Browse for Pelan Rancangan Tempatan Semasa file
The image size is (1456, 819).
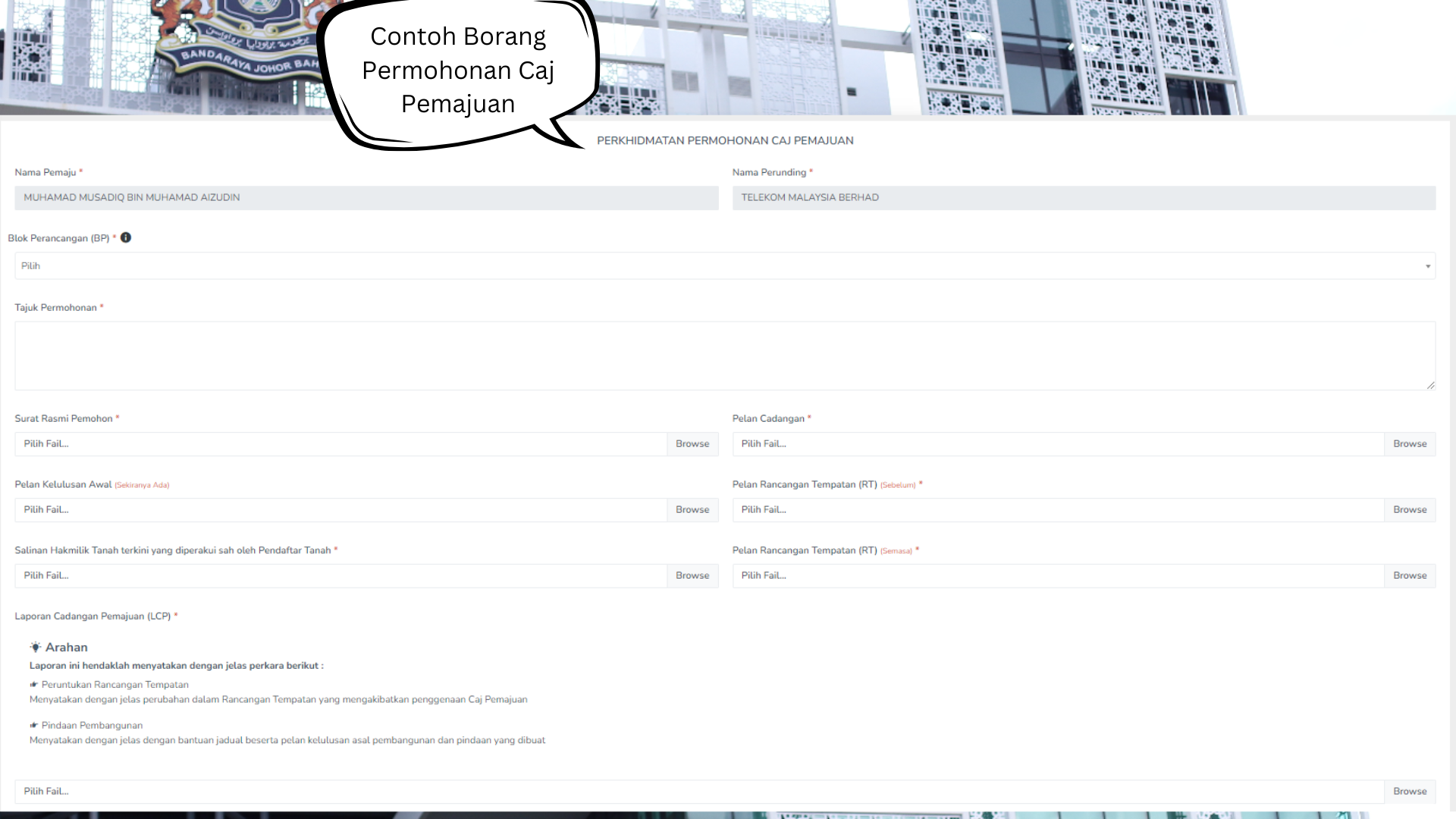pos(1409,576)
